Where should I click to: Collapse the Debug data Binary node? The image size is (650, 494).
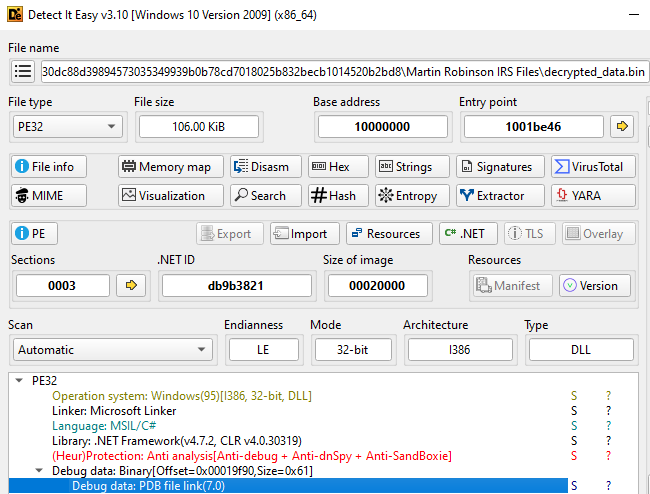click(x=40, y=471)
